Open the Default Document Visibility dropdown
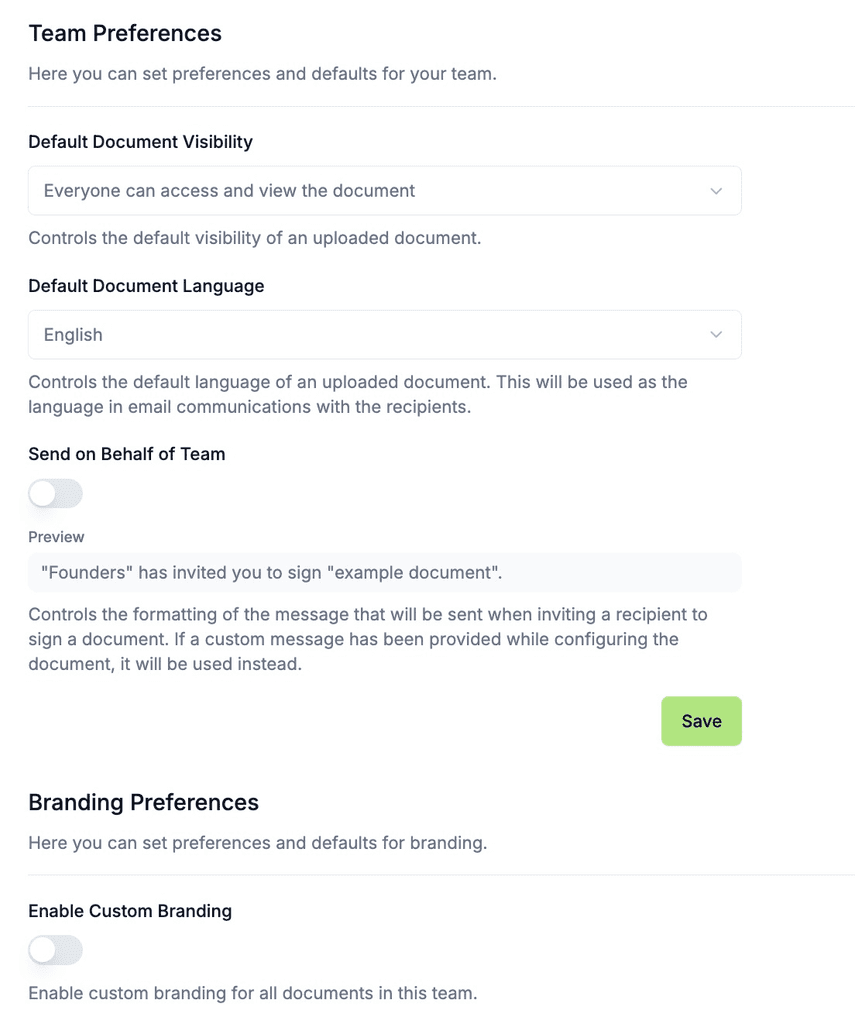This screenshot has width=855, height=1024. (385, 191)
